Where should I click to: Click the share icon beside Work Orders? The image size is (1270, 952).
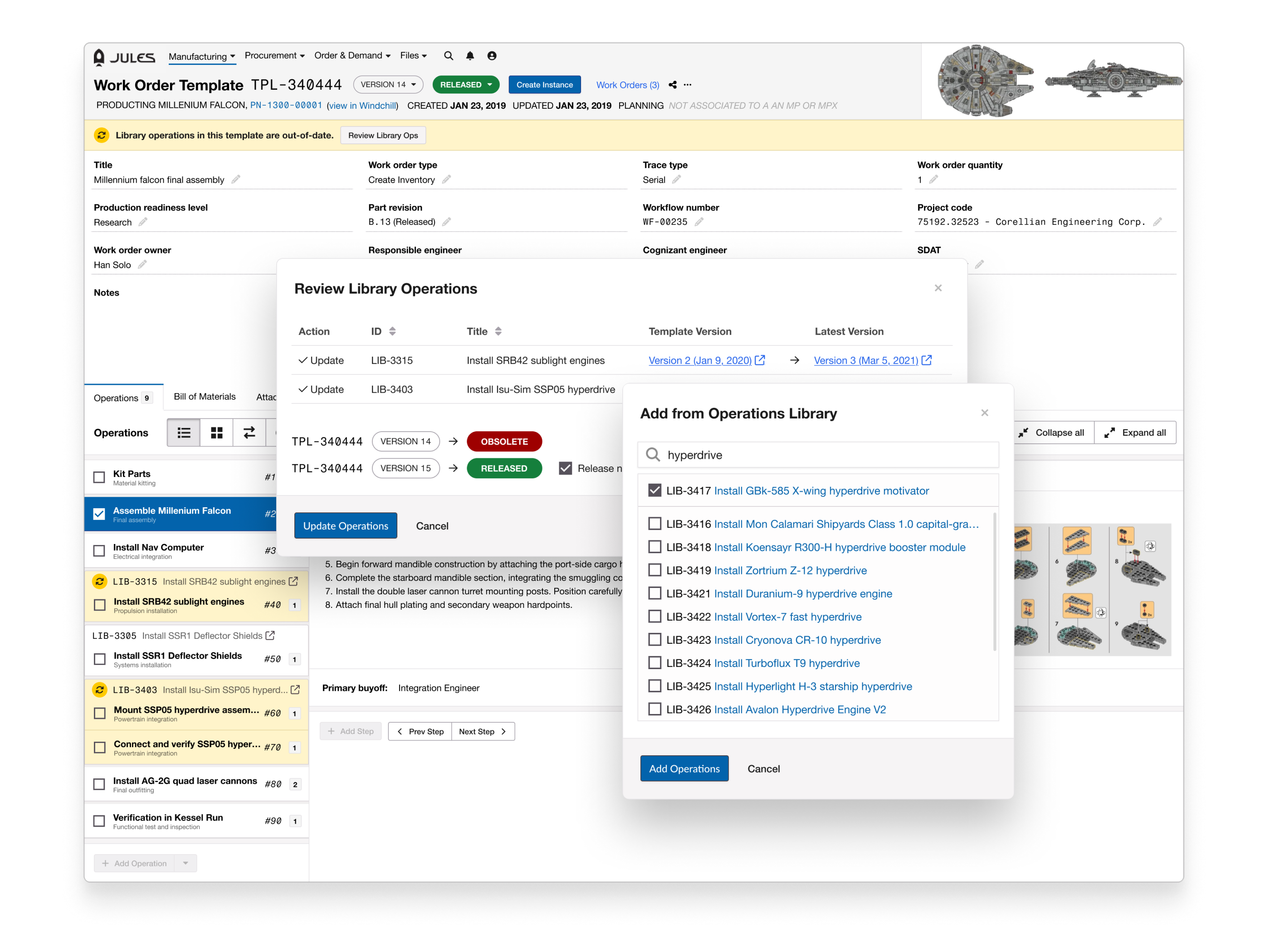(672, 85)
